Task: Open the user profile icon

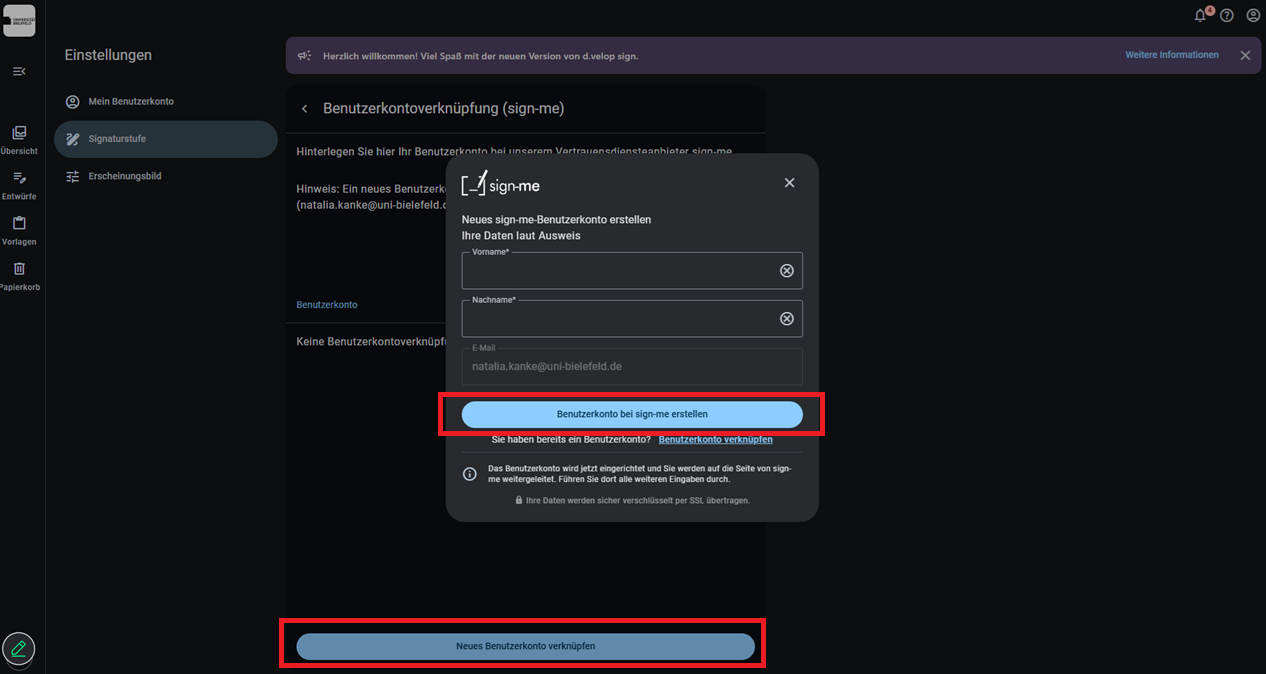Action: (x=1253, y=15)
